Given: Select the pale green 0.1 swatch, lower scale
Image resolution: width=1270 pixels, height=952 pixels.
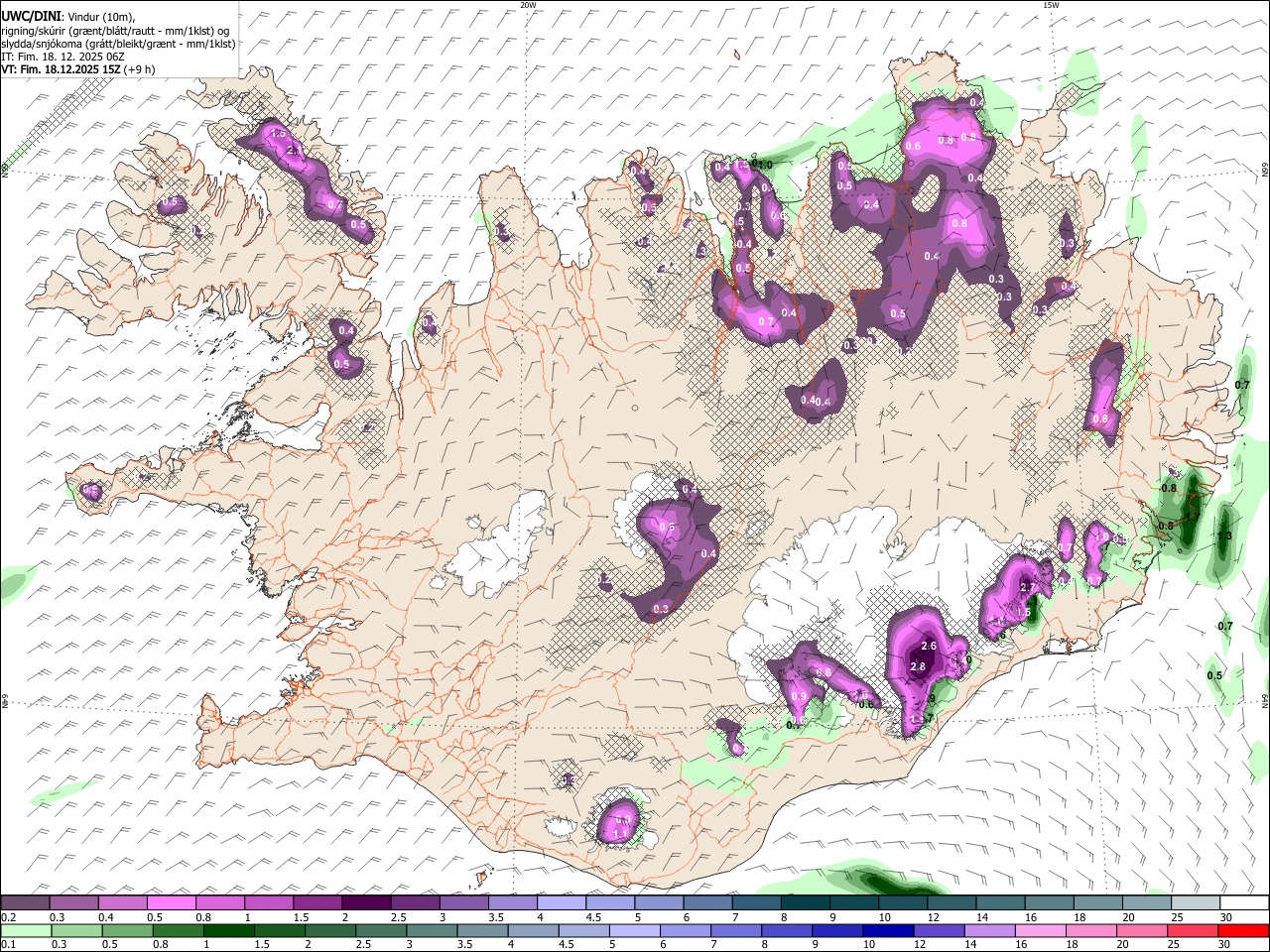Looking at the screenshot, I should [x=26, y=931].
